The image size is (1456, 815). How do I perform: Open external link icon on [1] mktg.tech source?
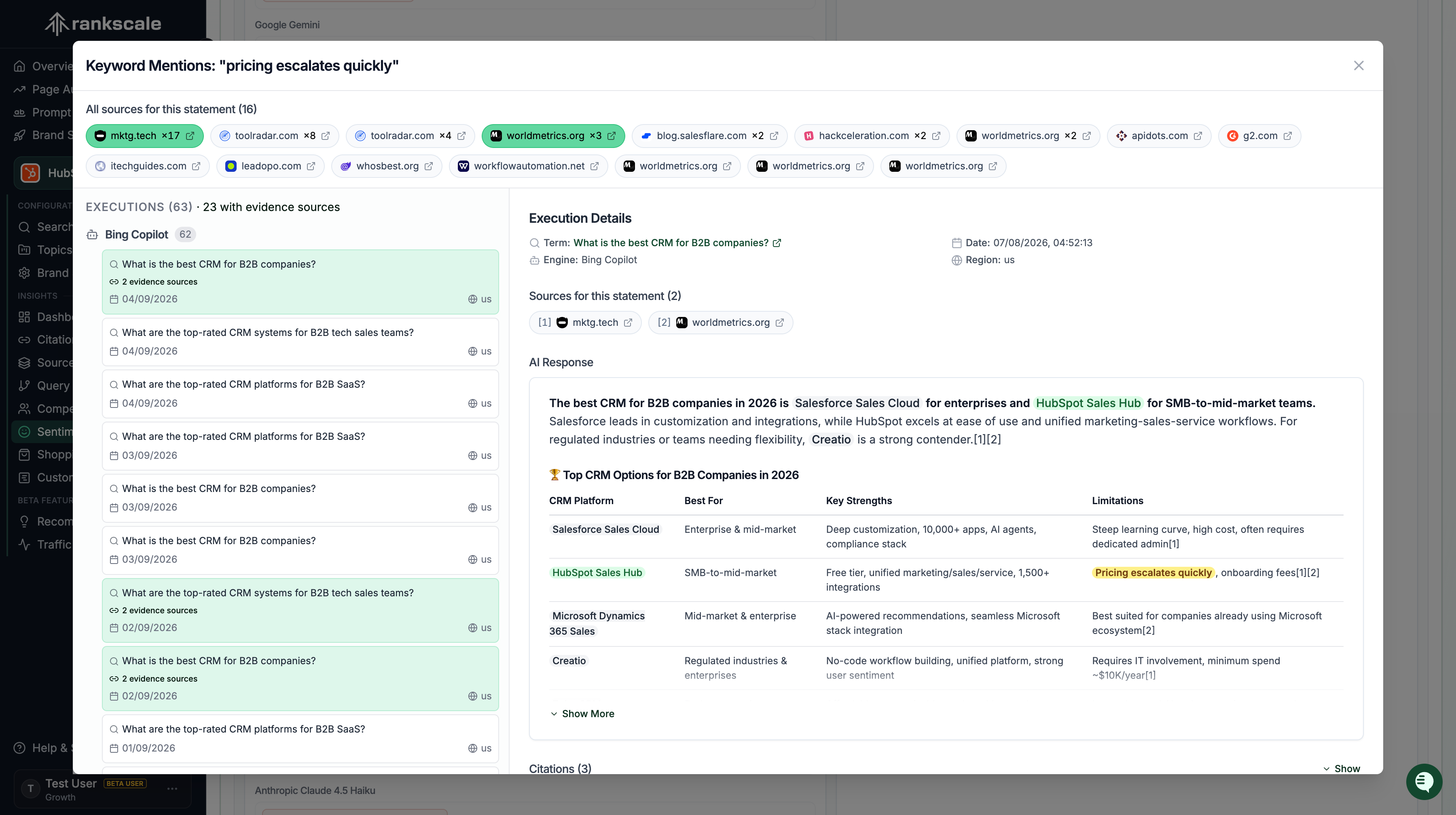tap(628, 323)
